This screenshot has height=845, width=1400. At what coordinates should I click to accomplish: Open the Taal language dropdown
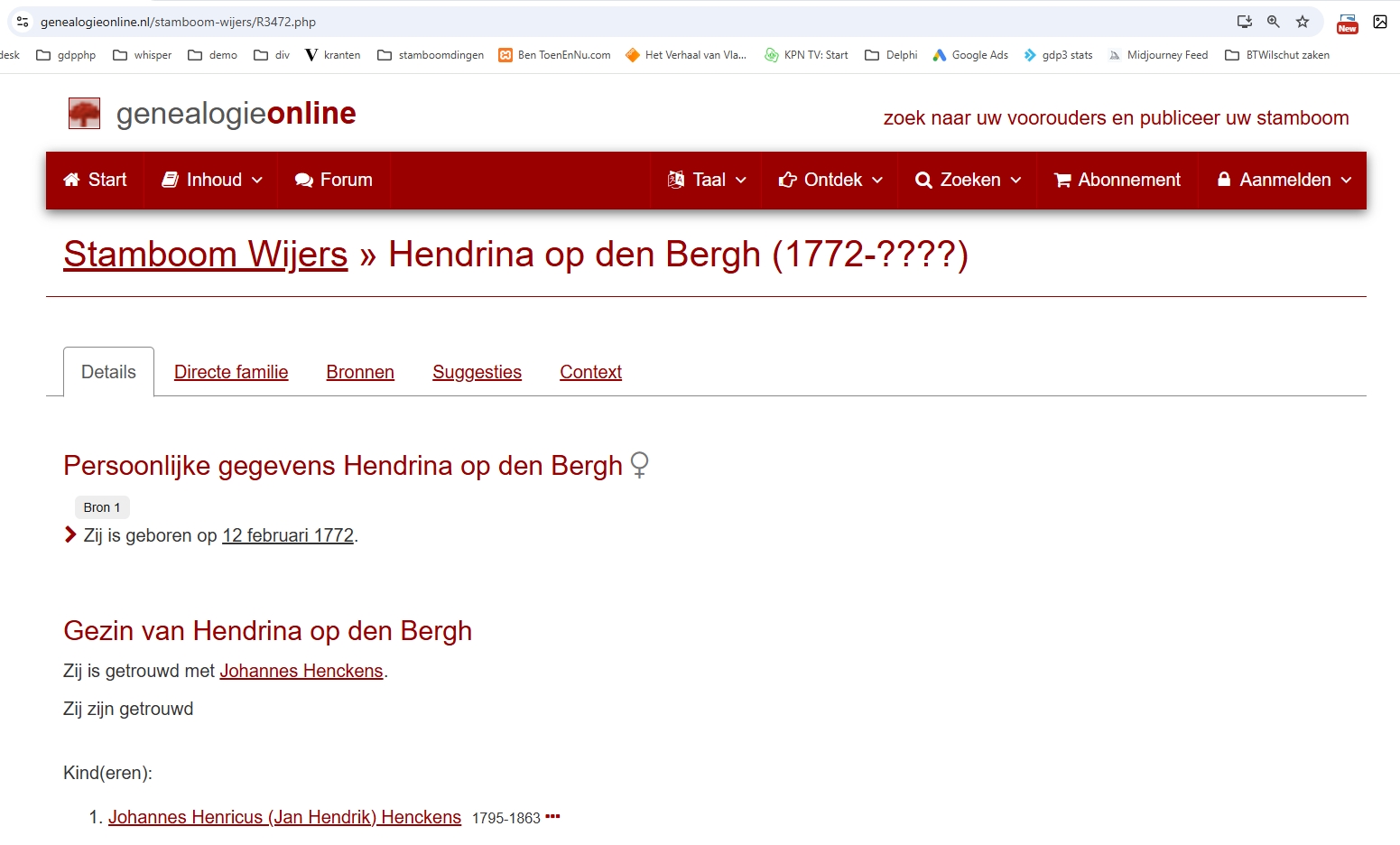point(707,180)
